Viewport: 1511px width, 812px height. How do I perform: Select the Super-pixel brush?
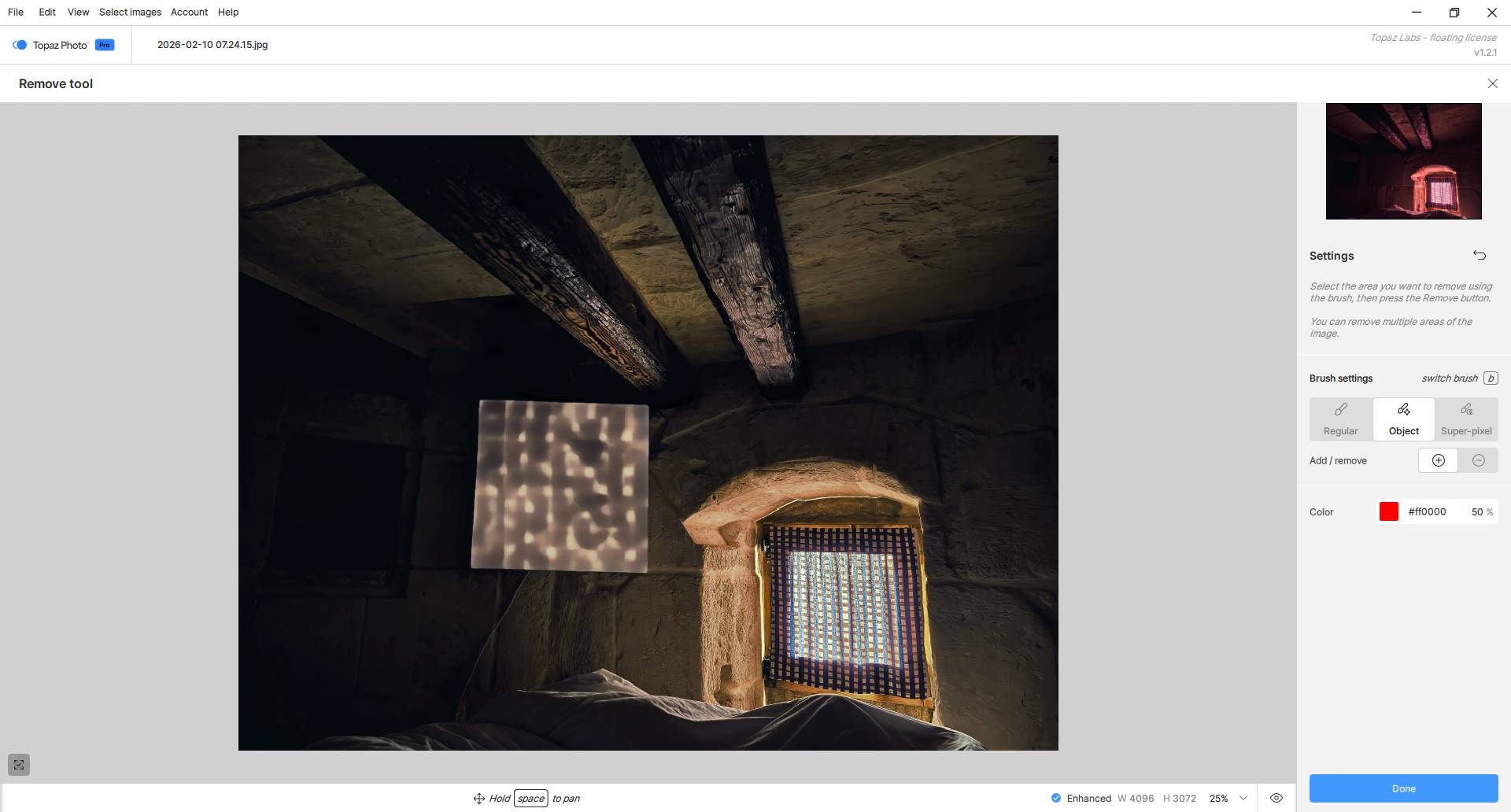1466,419
